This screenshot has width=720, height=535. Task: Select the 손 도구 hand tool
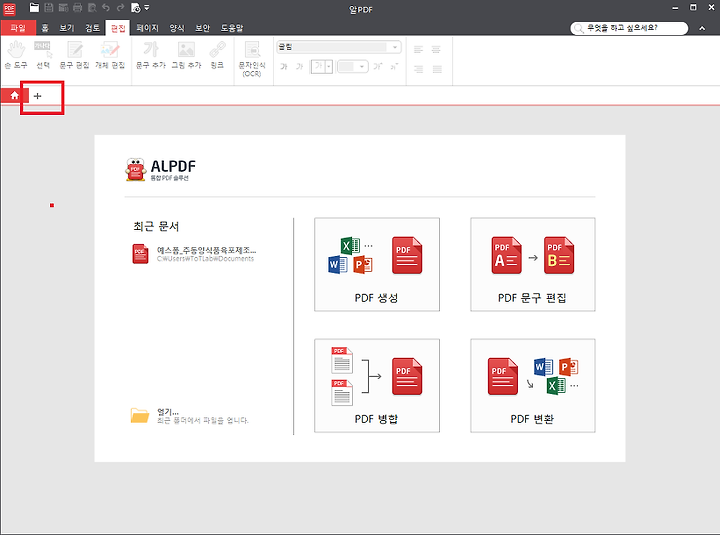(x=16, y=55)
